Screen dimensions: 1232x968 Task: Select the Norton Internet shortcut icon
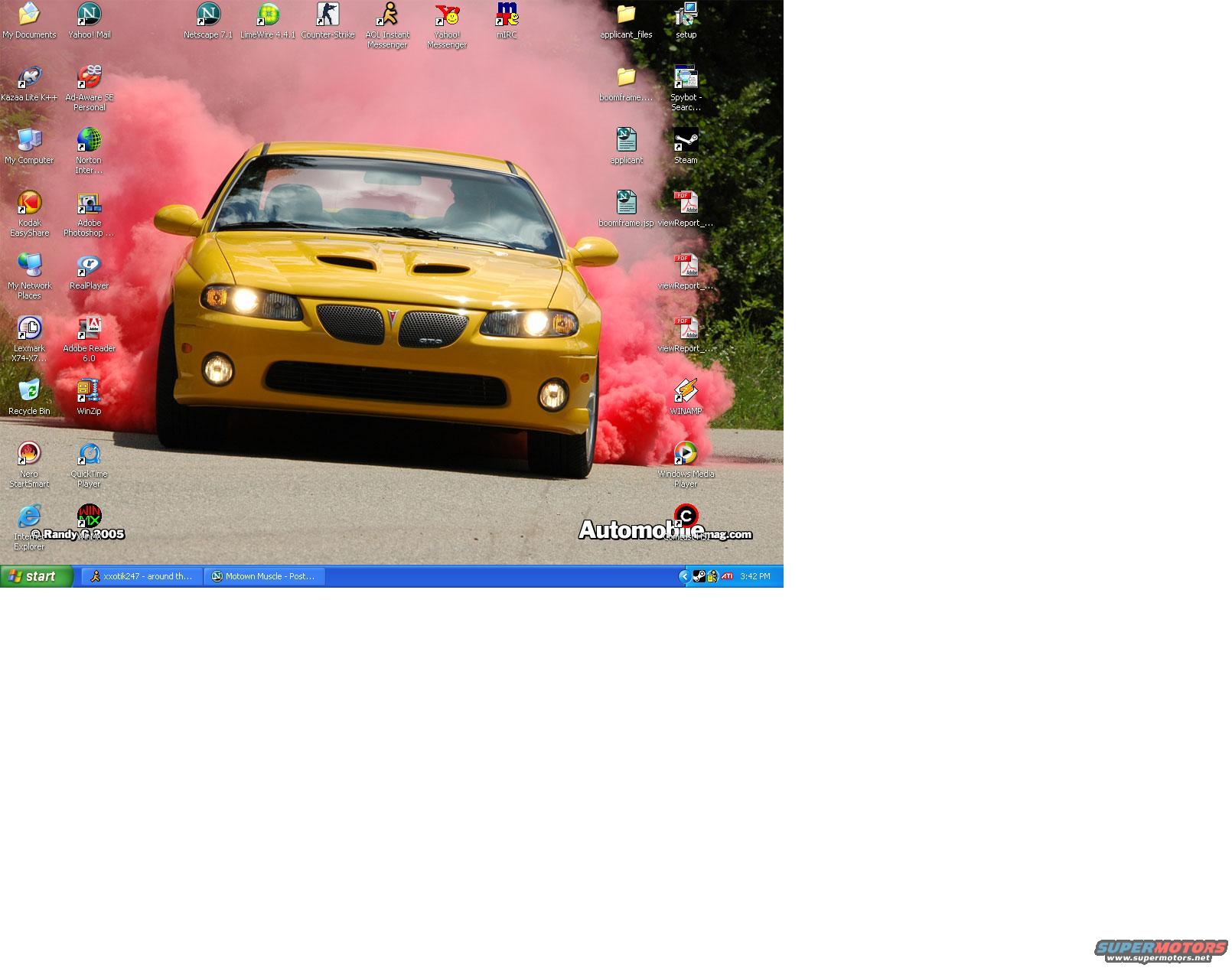click(x=89, y=151)
